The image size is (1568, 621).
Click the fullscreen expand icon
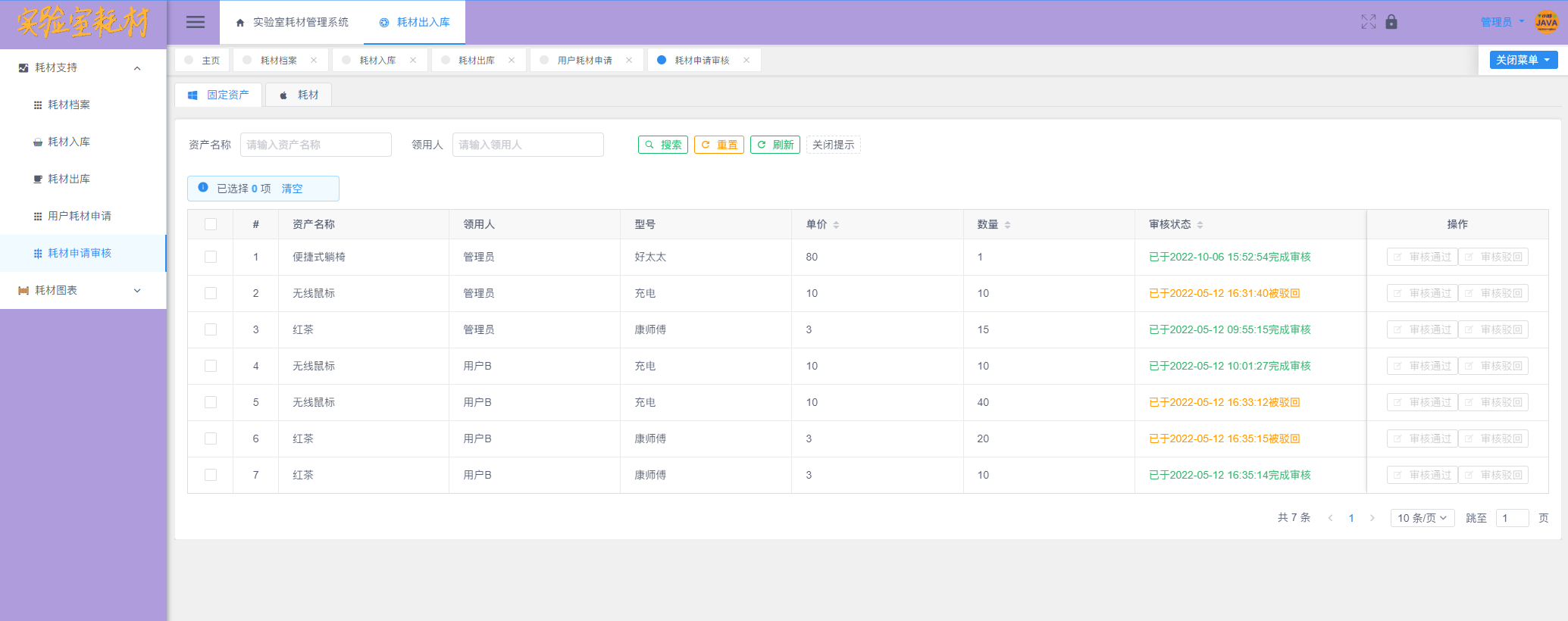pos(1368,22)
